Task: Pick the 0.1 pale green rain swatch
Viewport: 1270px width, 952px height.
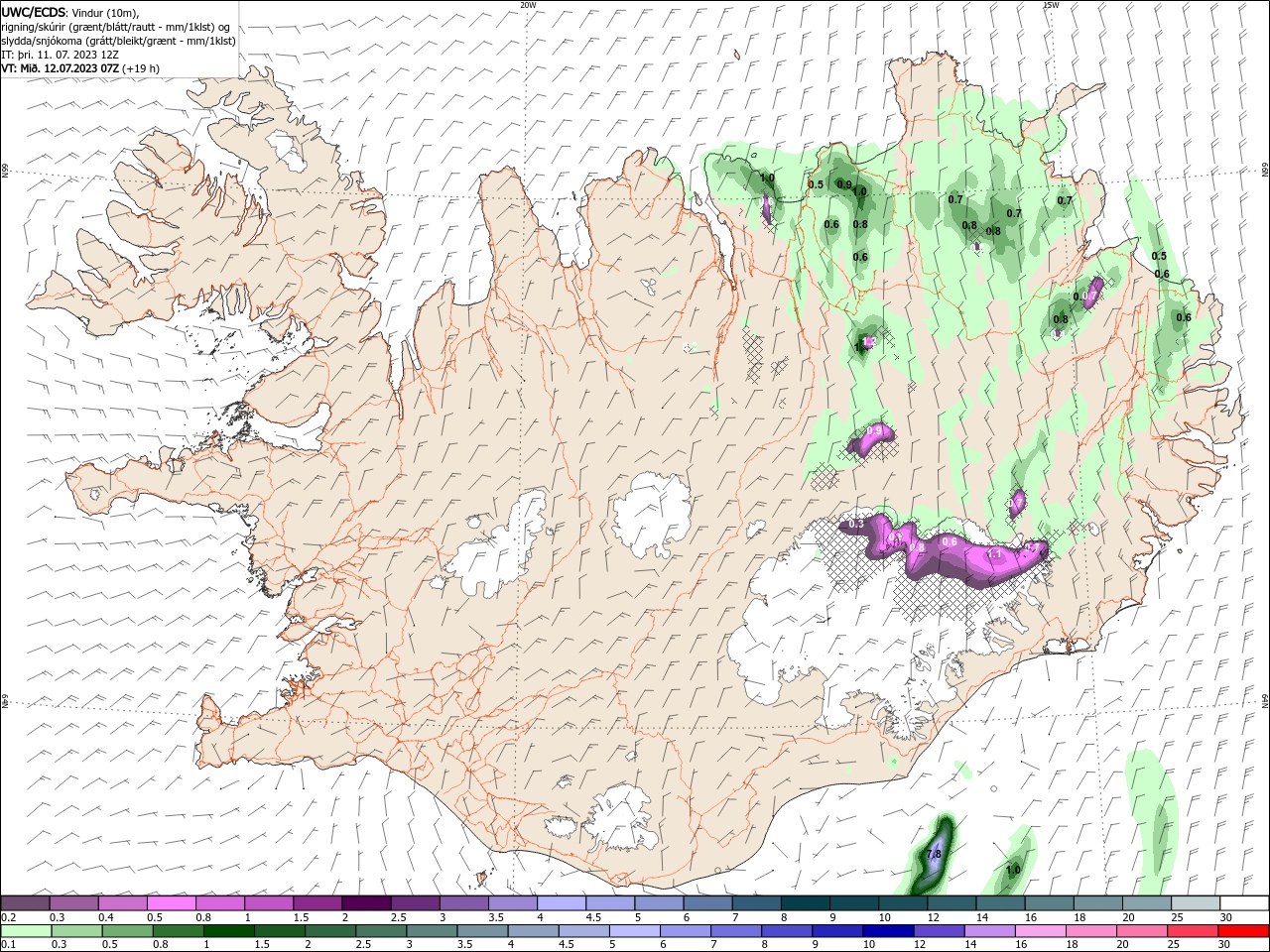Action: click(26, 931)
